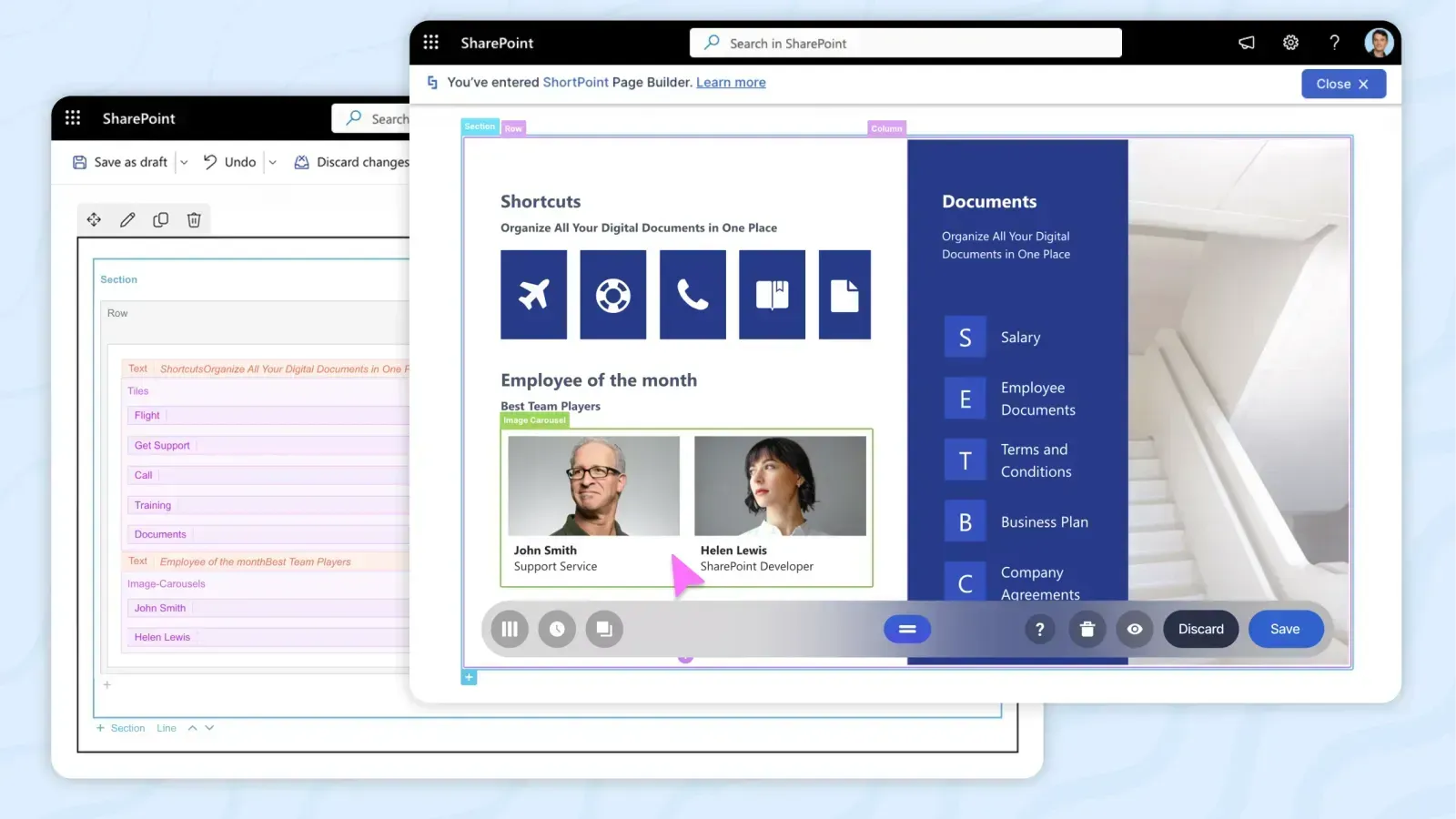
Task: Open SharePoint settings gear icon
Action: 1290,43
